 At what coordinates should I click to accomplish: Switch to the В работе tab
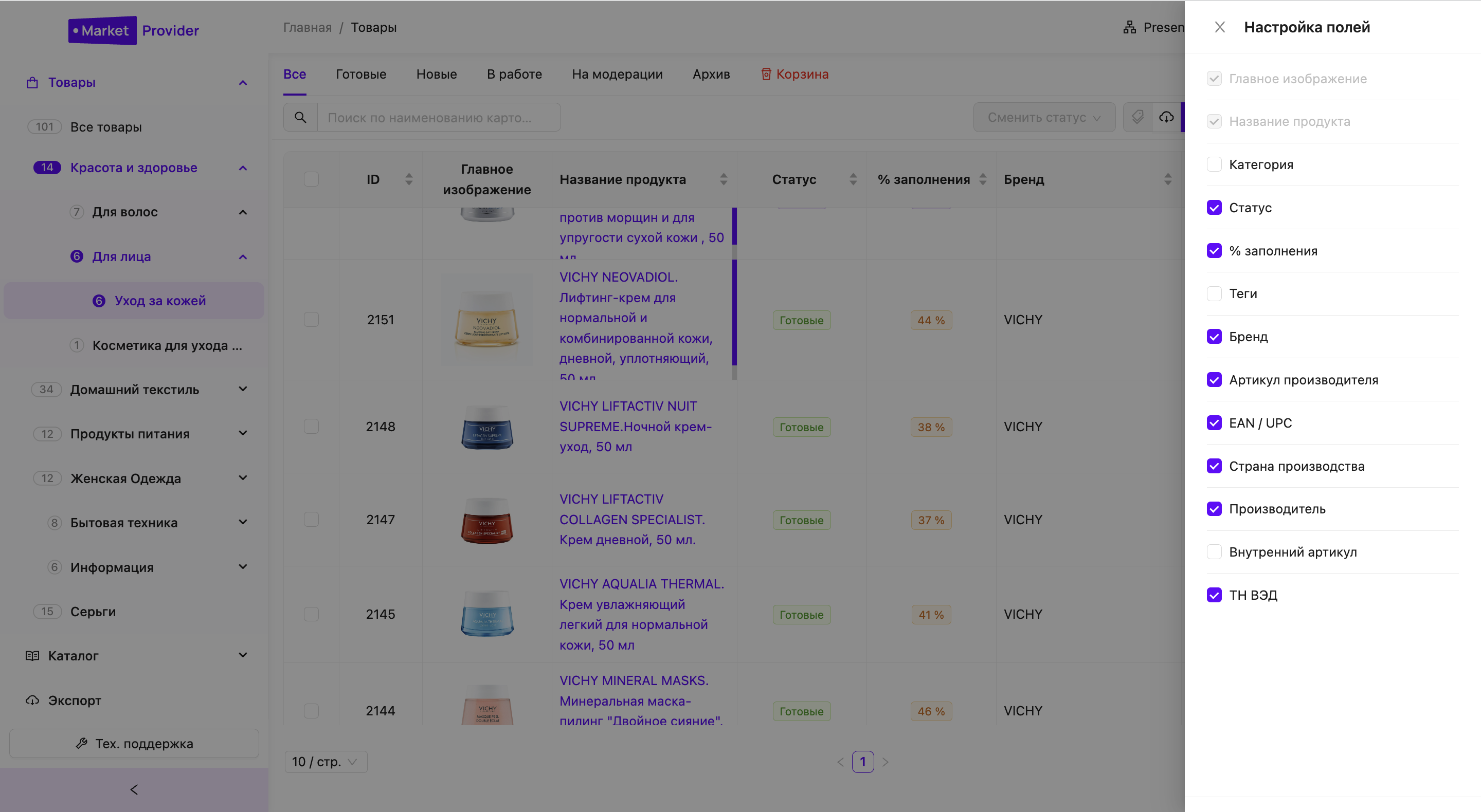tap(515, 74)
